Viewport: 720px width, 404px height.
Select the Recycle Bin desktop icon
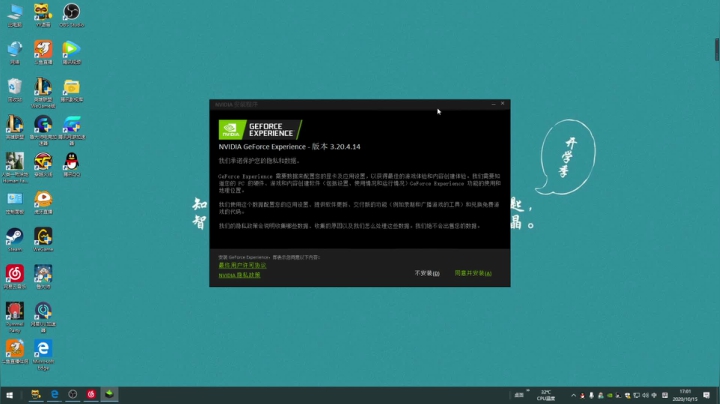(x=15, y=90)
